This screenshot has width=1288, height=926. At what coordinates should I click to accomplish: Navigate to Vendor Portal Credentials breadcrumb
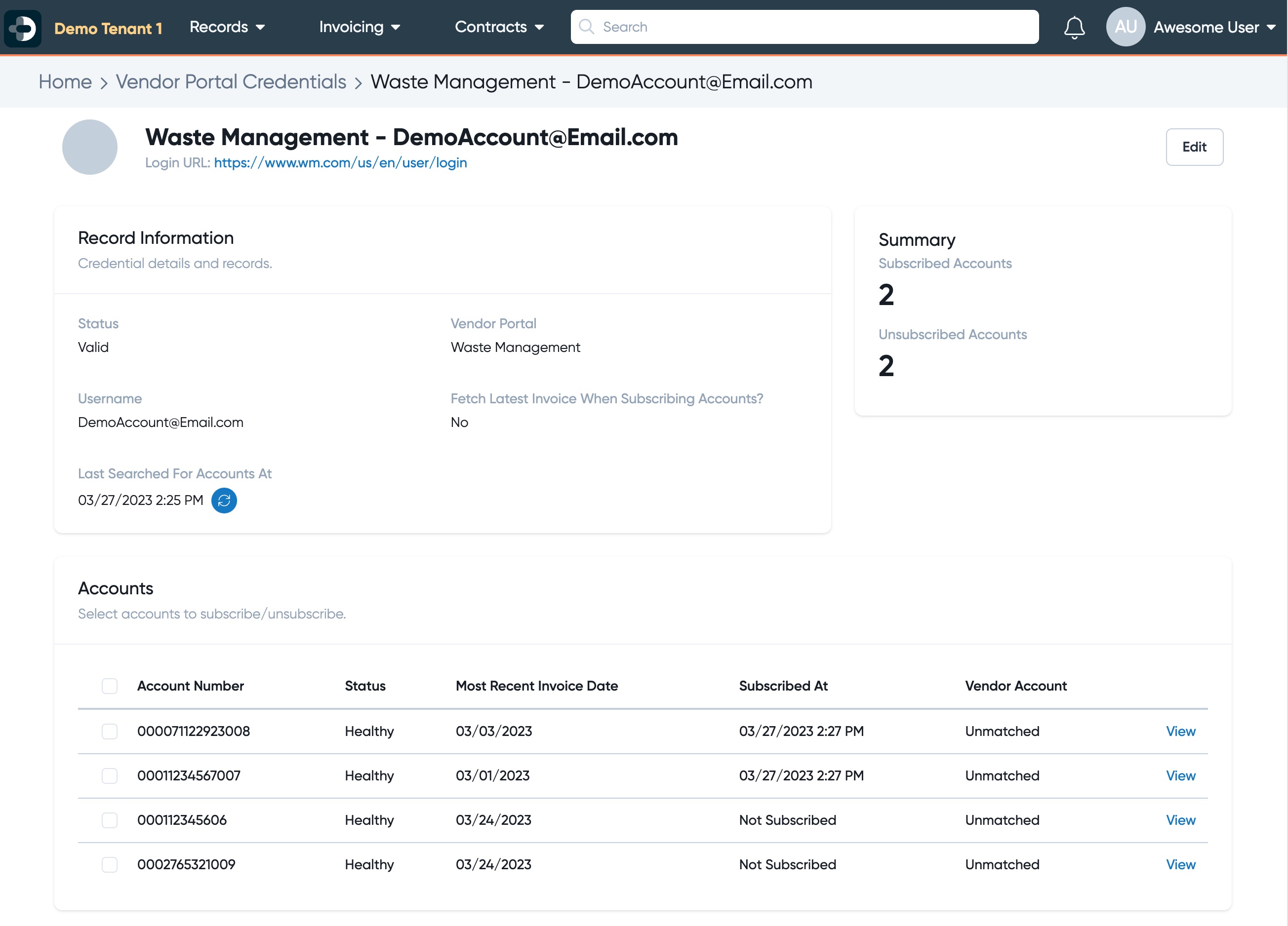click(231, 82)
